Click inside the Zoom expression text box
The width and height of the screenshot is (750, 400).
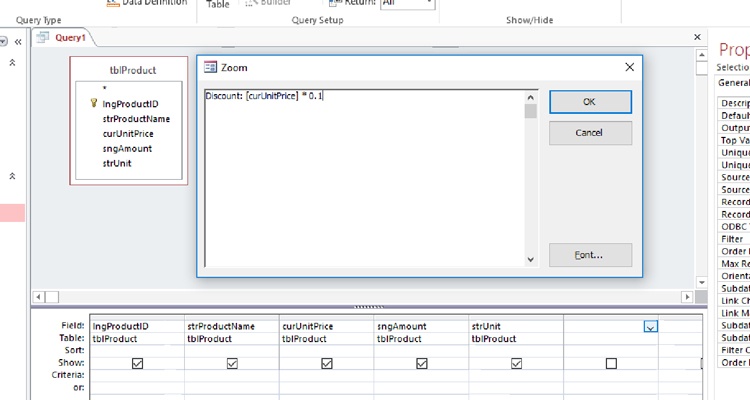[366, 178]
